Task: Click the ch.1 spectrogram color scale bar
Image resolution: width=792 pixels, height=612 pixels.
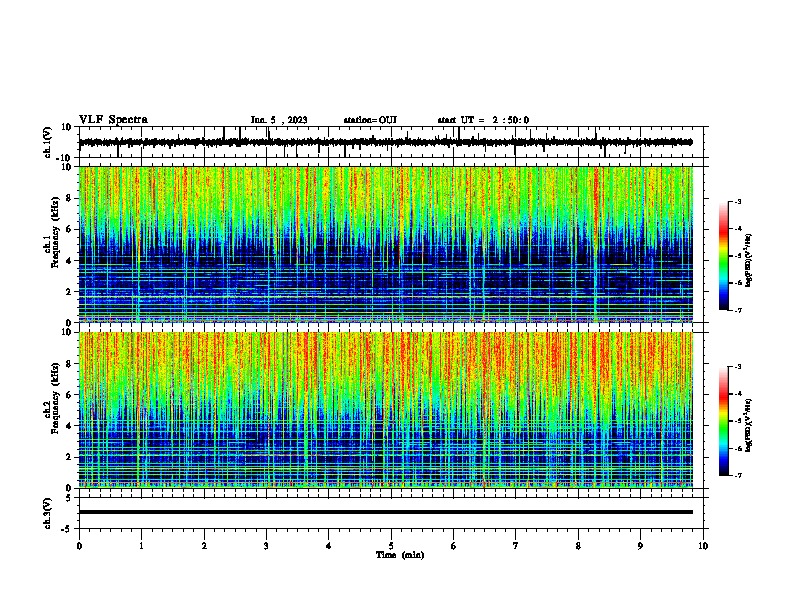Action: click(724, 256)
